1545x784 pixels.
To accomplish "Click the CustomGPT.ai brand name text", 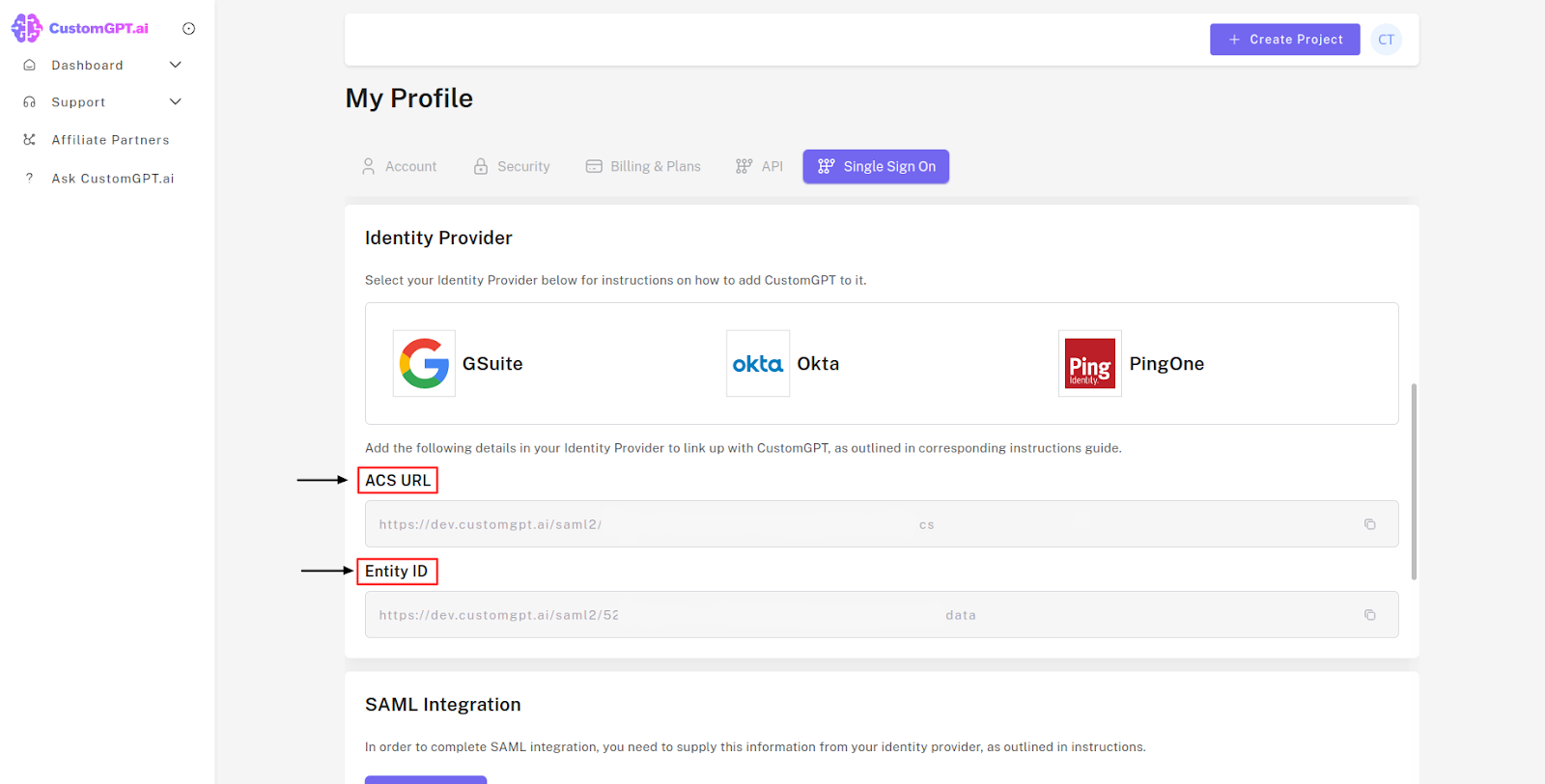I will 98,29.
